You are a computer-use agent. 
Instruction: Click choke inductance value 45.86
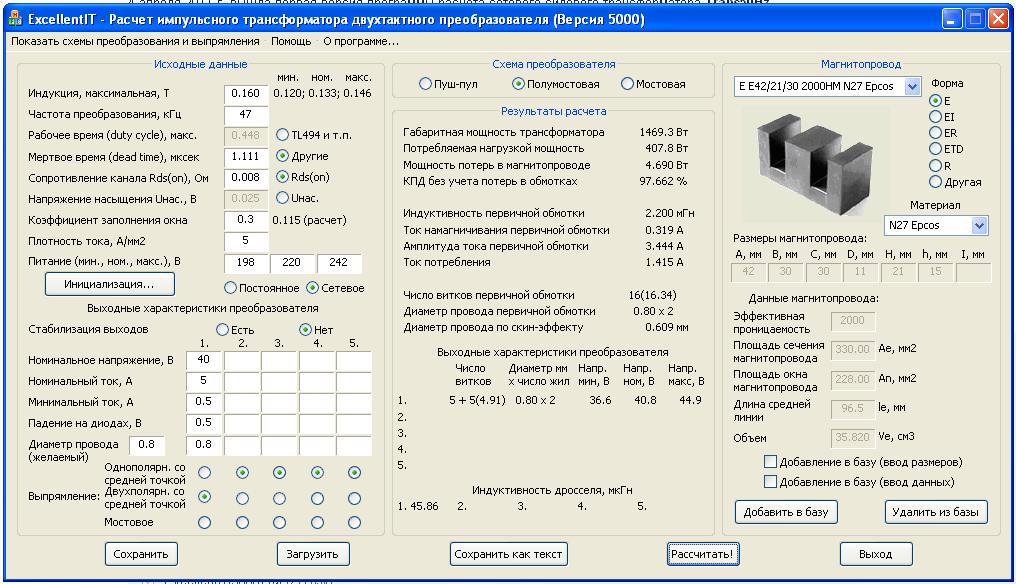point(424,506)
